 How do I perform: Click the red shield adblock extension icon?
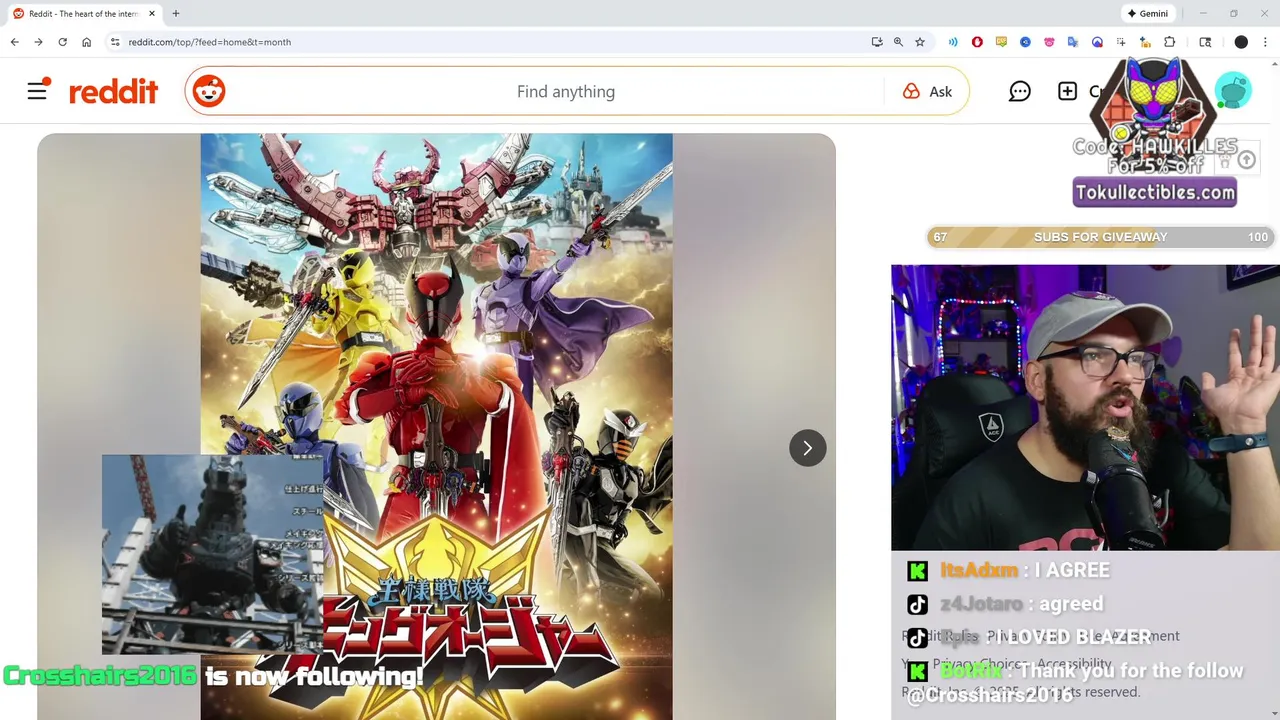[x=977, y=42]
